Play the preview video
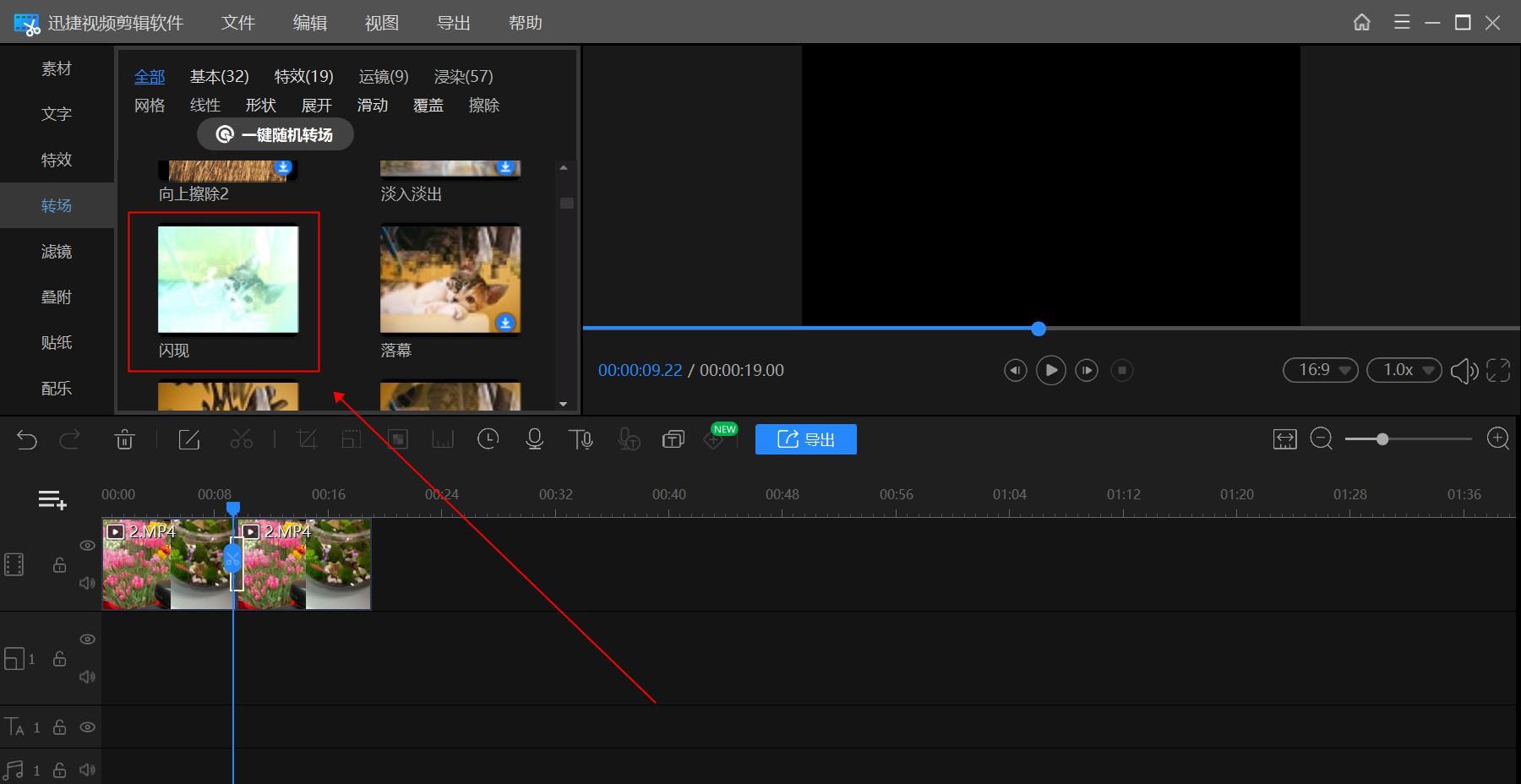Image resolution: width=1521 pixels, height=784 pixels. (x=1050, y=370)
